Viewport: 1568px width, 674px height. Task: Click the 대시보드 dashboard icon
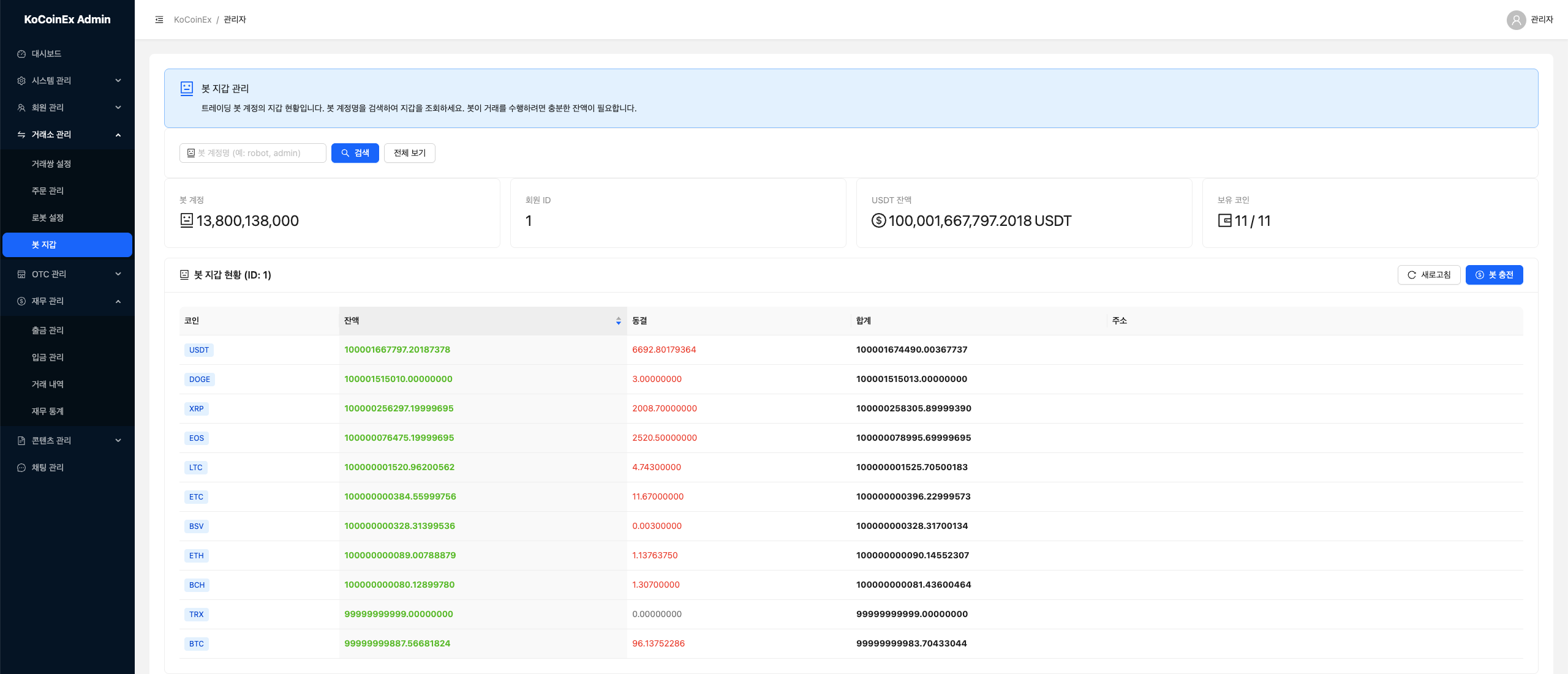(x=21, y=54)
